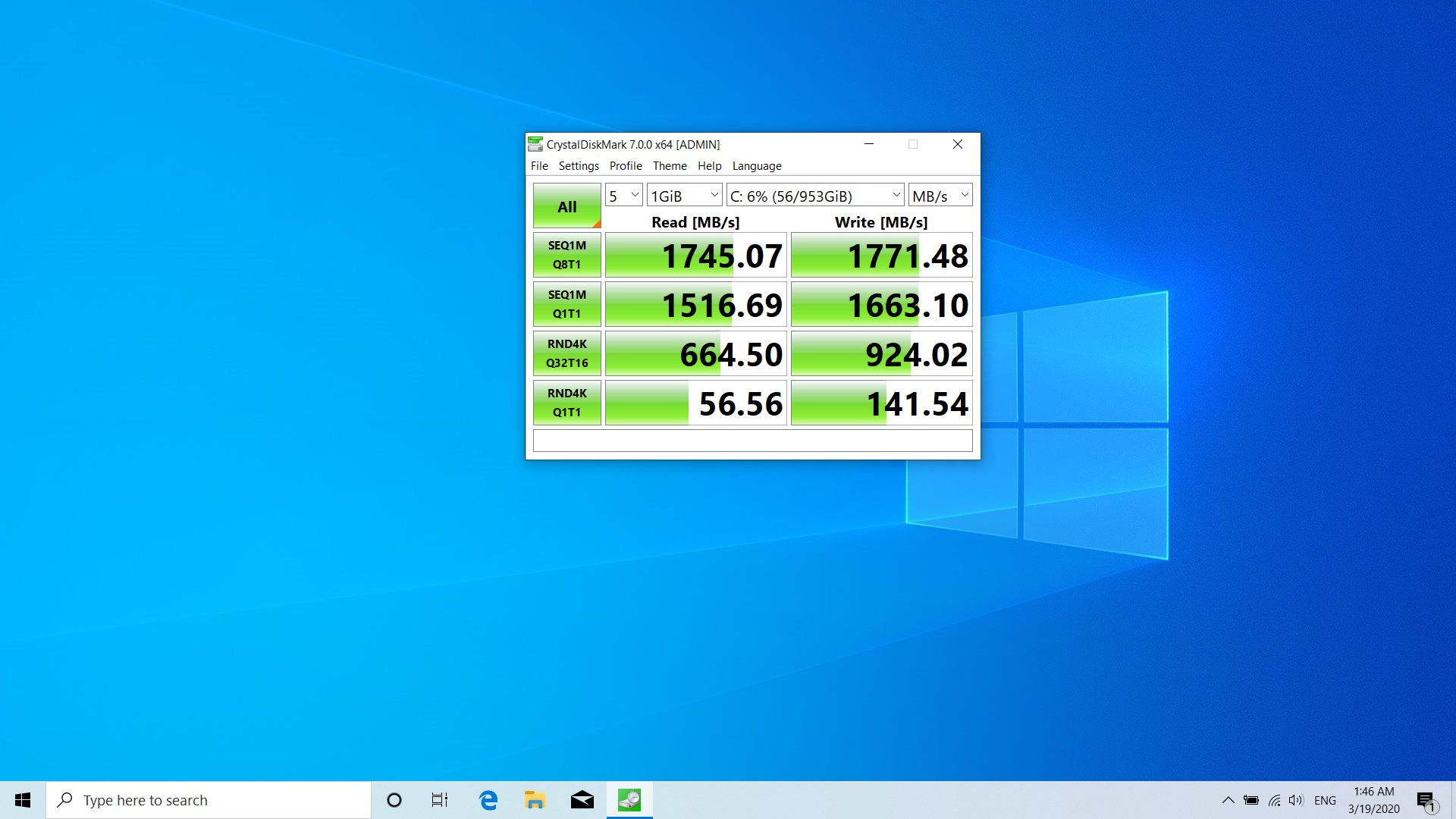This screenshot has width=1456, height=819.
Task: Show hidden system tray icons
Action: click(x=1228, y=800)
